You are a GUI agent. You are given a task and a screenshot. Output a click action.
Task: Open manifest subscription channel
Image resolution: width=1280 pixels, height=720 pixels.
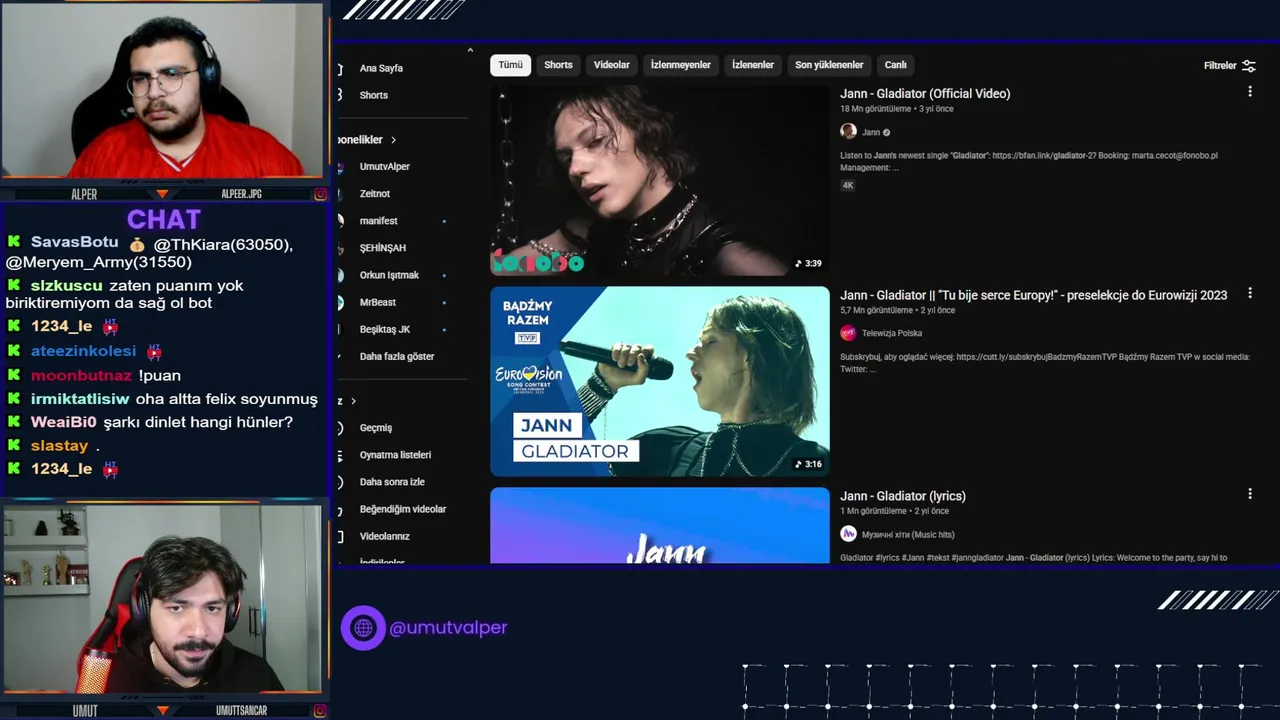point(379,221)
